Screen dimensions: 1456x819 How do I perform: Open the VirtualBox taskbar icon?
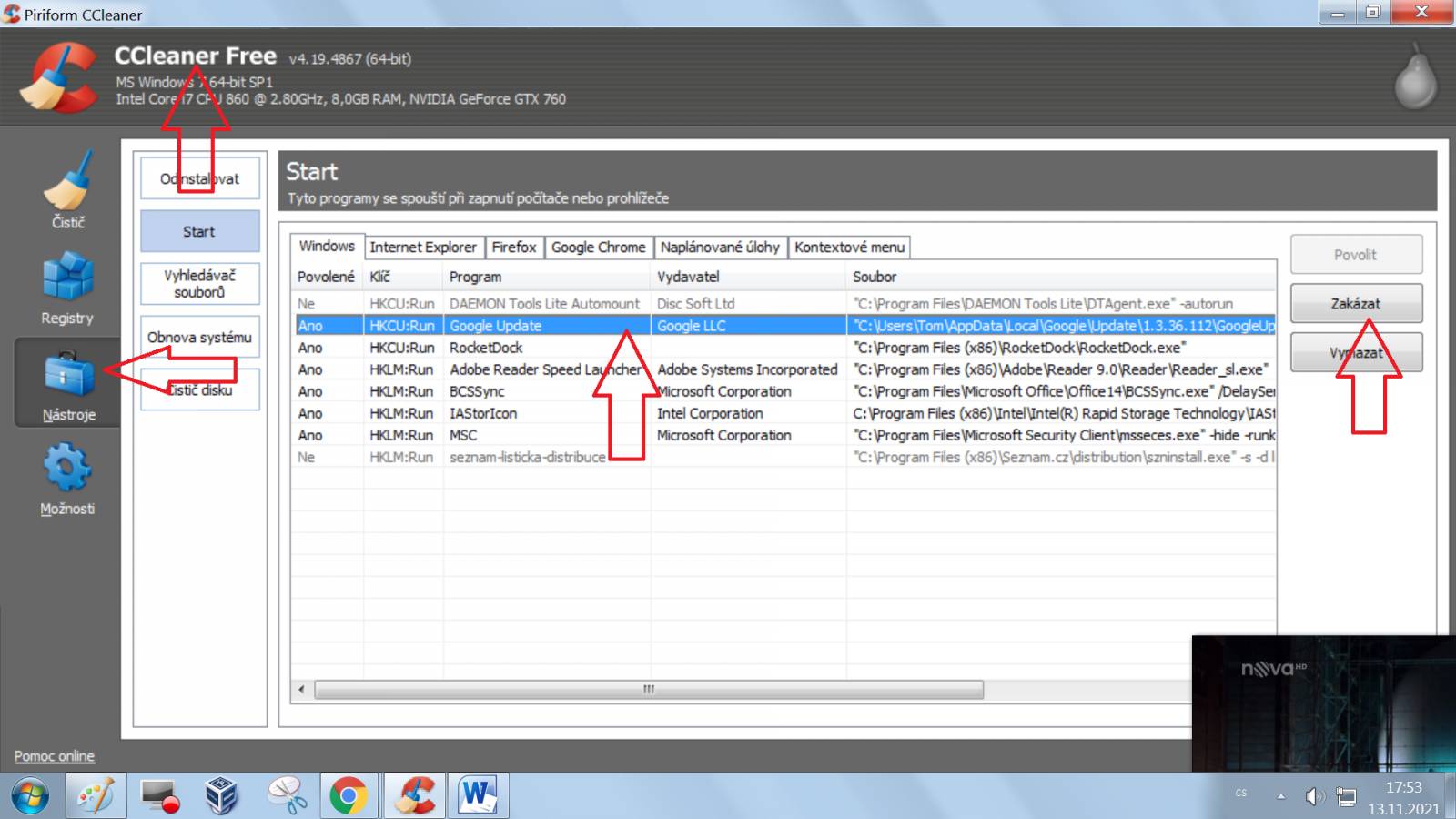click(x=221, y=796)
